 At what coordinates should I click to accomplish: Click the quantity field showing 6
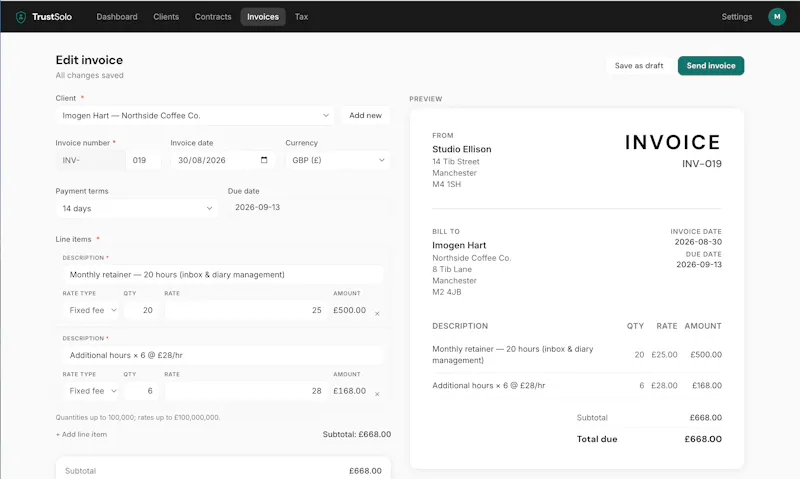[x=140, y=391]
